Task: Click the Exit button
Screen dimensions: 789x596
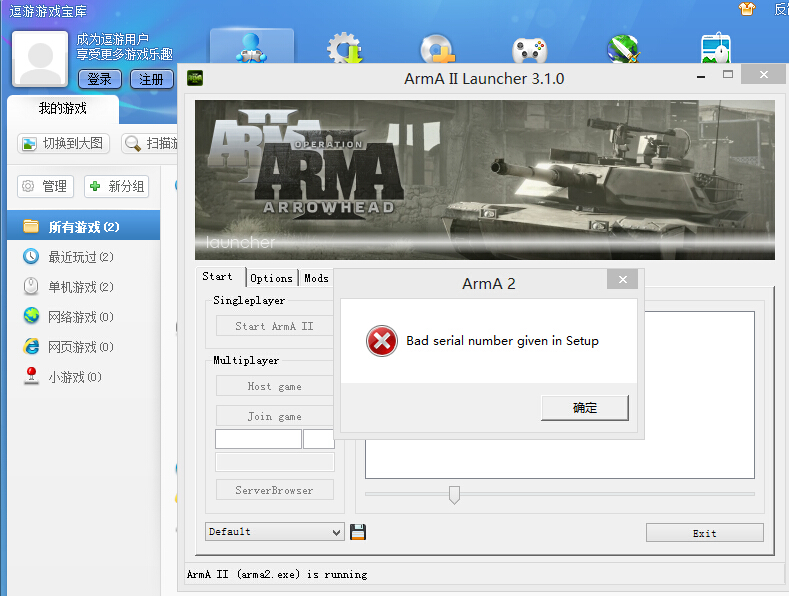Action: pos(704,533)
